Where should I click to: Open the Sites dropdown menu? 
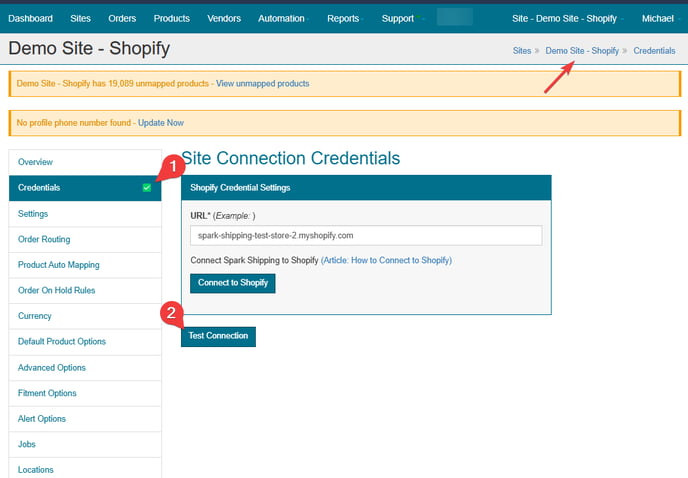(x=81, y=18)
